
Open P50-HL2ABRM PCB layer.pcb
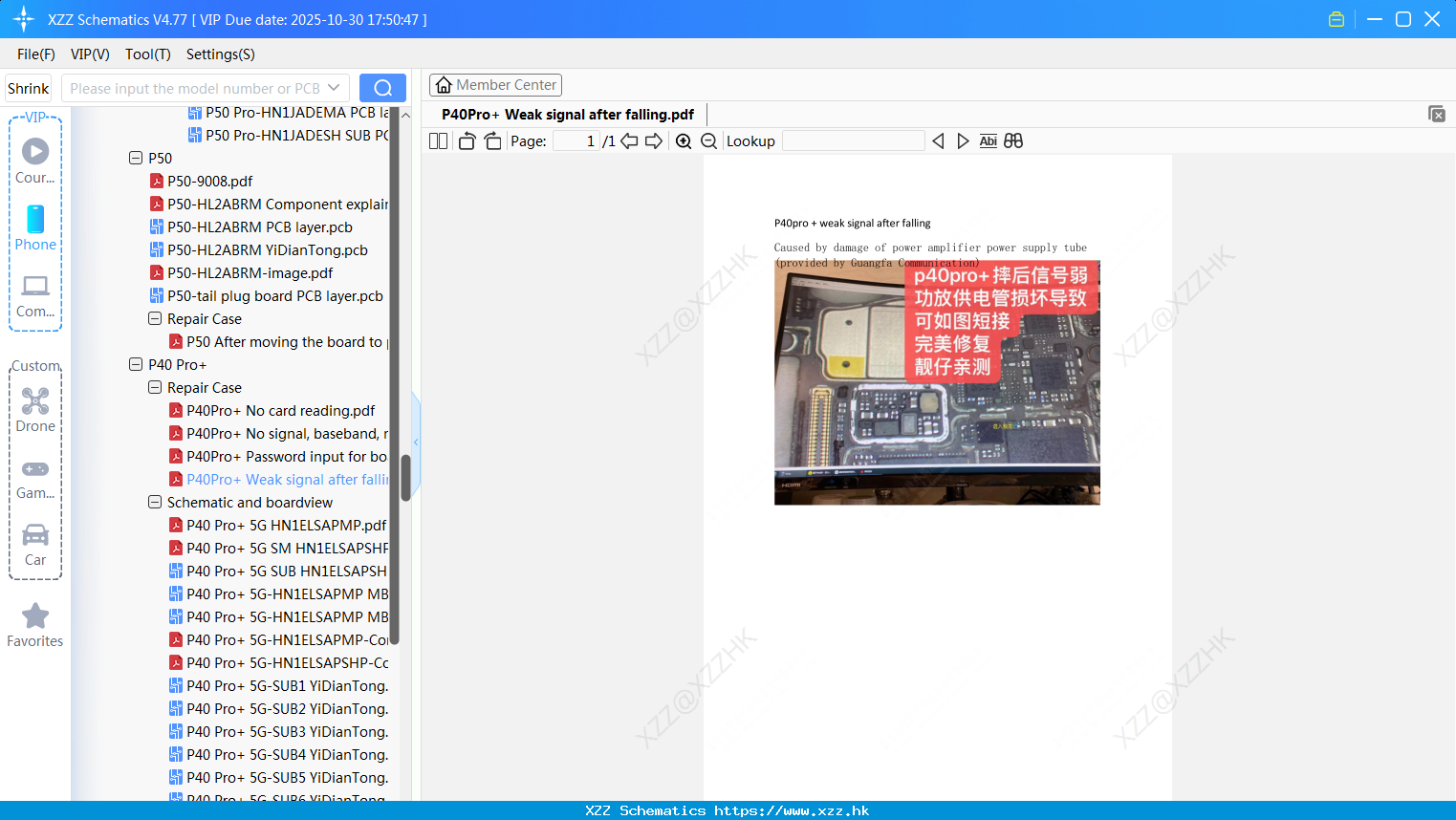coord(260,227)
